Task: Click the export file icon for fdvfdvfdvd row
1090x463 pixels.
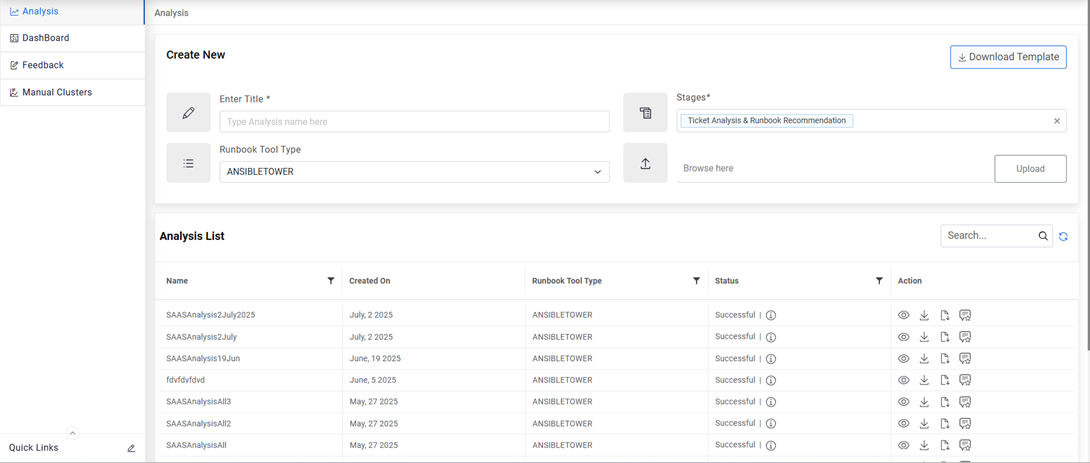Action: point(945,380)
